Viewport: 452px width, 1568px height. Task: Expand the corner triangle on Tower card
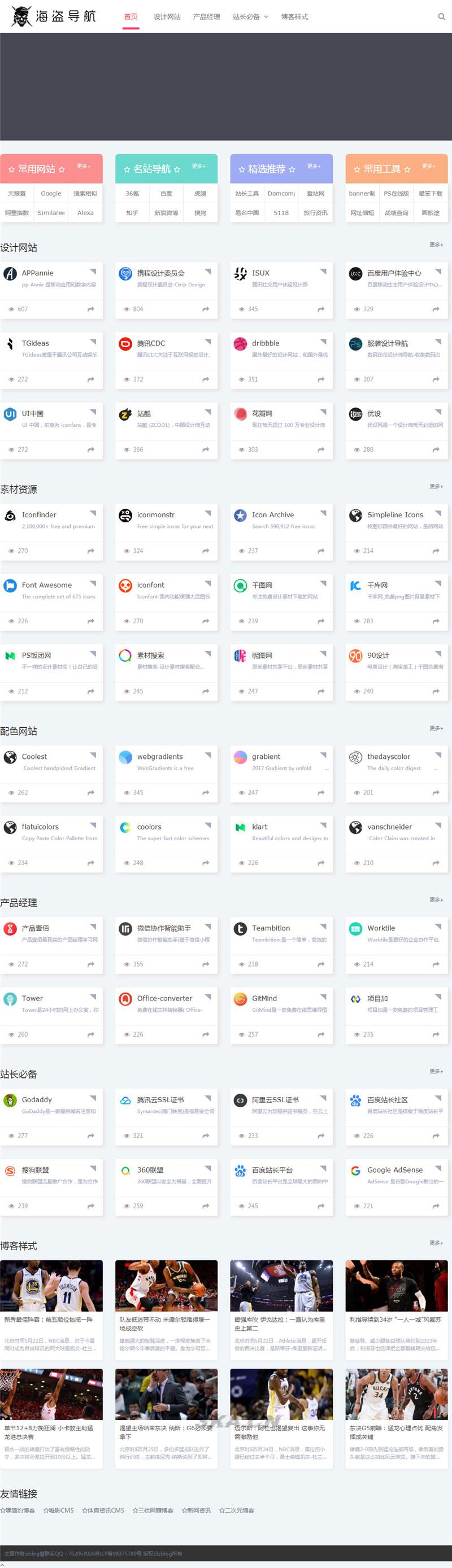coord(93,997)
